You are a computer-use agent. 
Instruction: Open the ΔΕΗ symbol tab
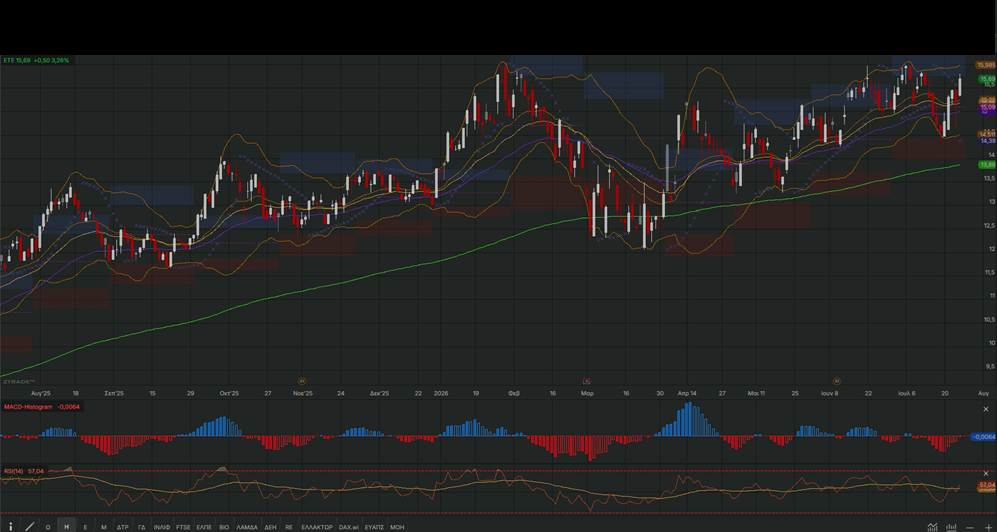pyautogui.click(x=270, y=527)
